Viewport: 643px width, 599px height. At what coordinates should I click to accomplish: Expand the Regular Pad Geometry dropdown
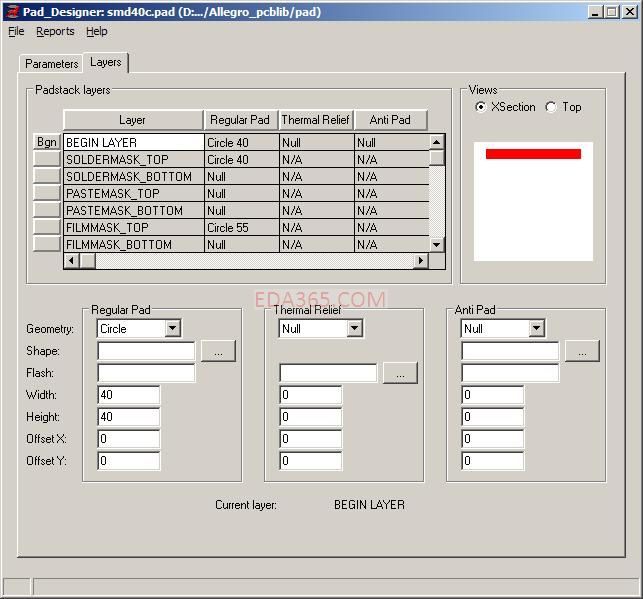172,328
